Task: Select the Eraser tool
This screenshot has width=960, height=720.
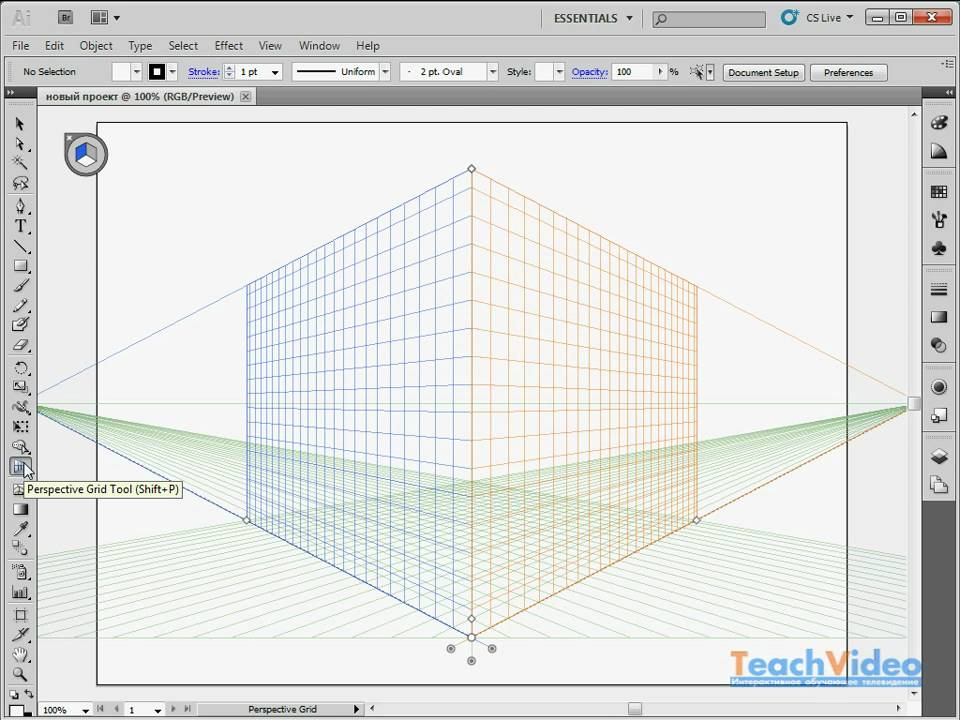Action: click(x=20, y=345)
